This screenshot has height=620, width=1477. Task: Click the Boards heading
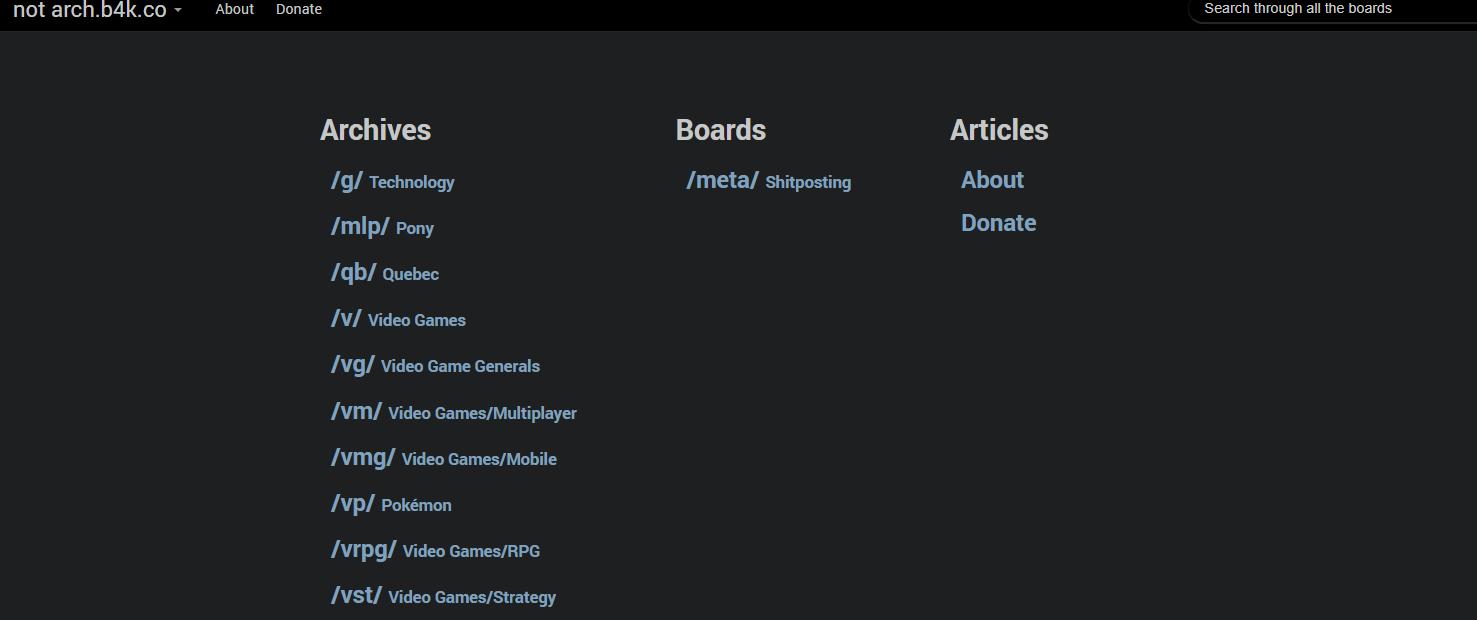tap(721, 130)
